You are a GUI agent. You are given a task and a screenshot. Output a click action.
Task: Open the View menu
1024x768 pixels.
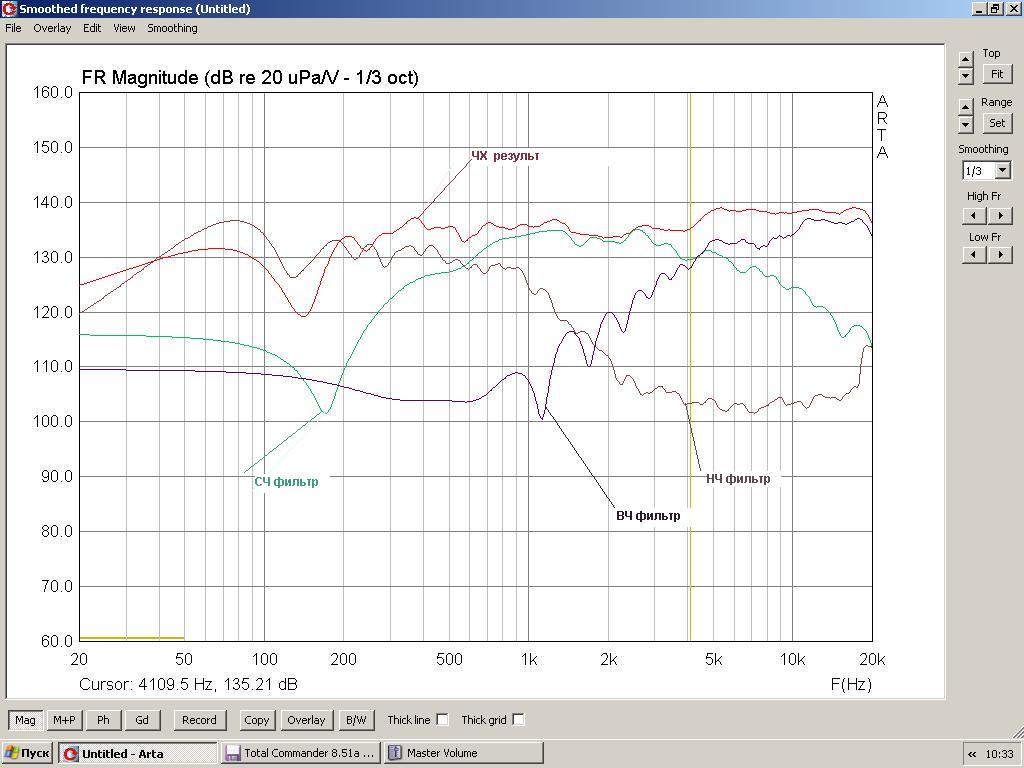[x=124, y=28]
